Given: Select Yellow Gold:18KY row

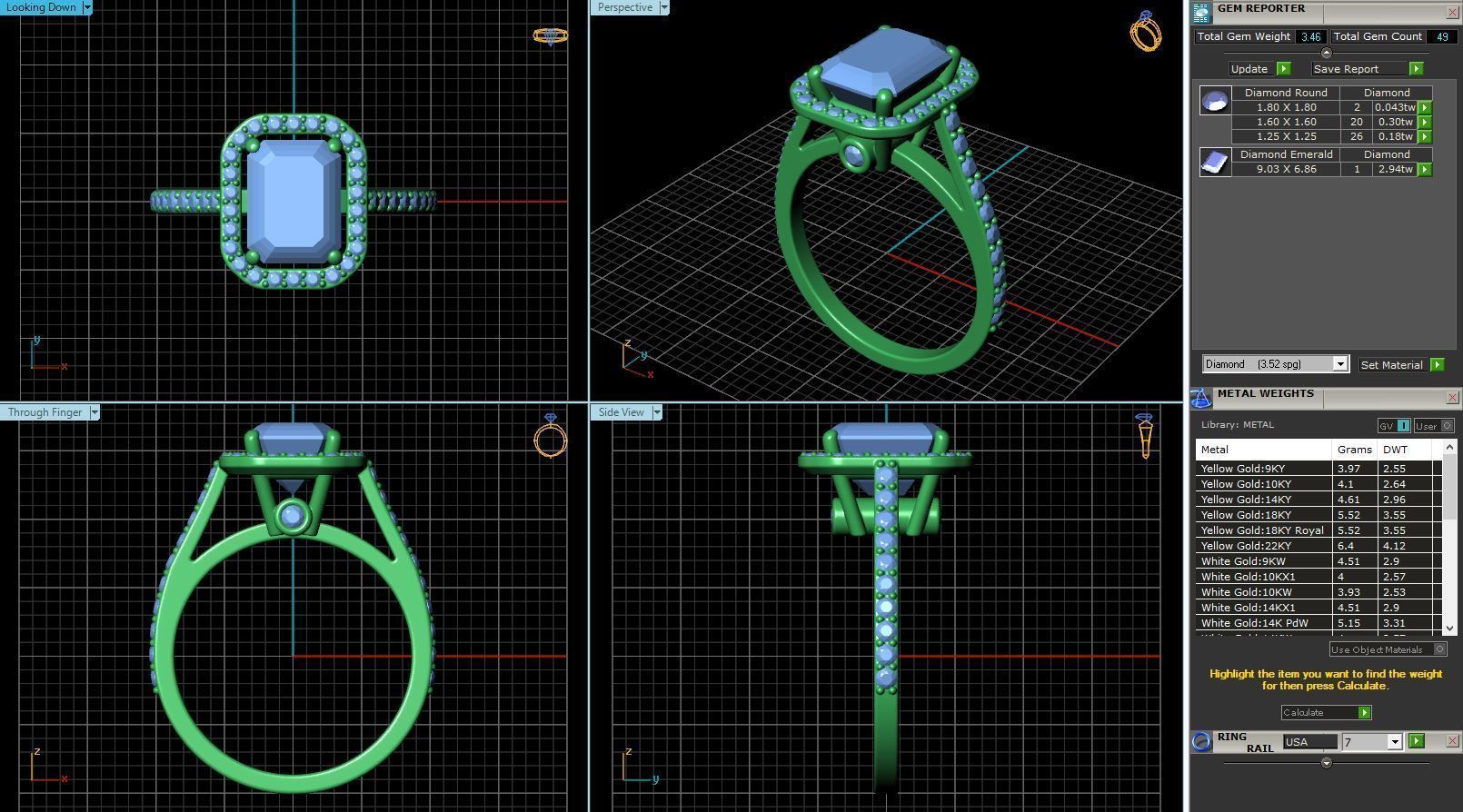Looking at the screenshot, I should pyautogui.click(x=1319, y=515).
